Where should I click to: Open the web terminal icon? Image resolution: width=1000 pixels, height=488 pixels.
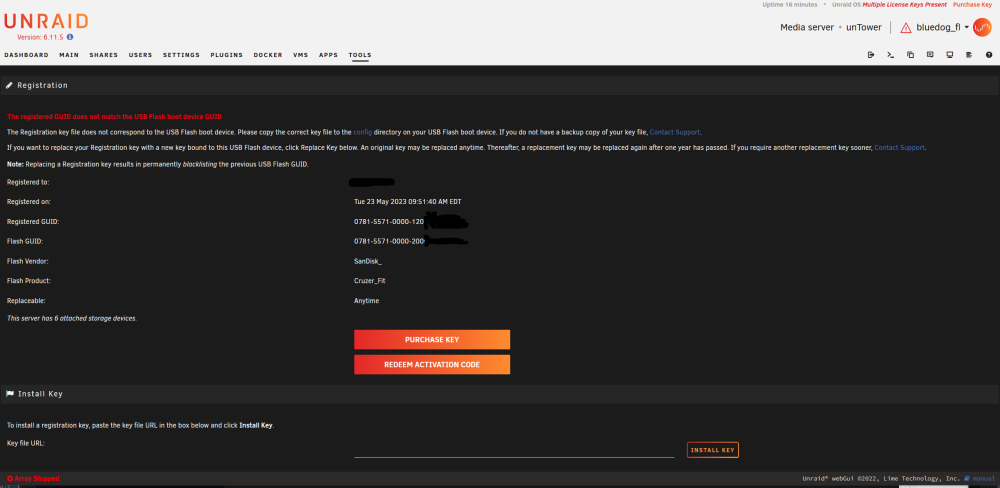pyautogui.click(x=890, y=55)
